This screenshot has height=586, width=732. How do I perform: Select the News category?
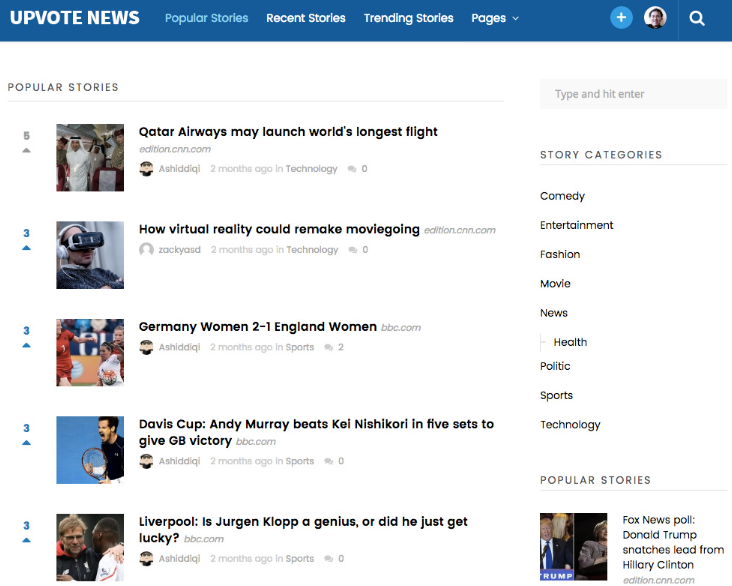(x=554, y=313)
